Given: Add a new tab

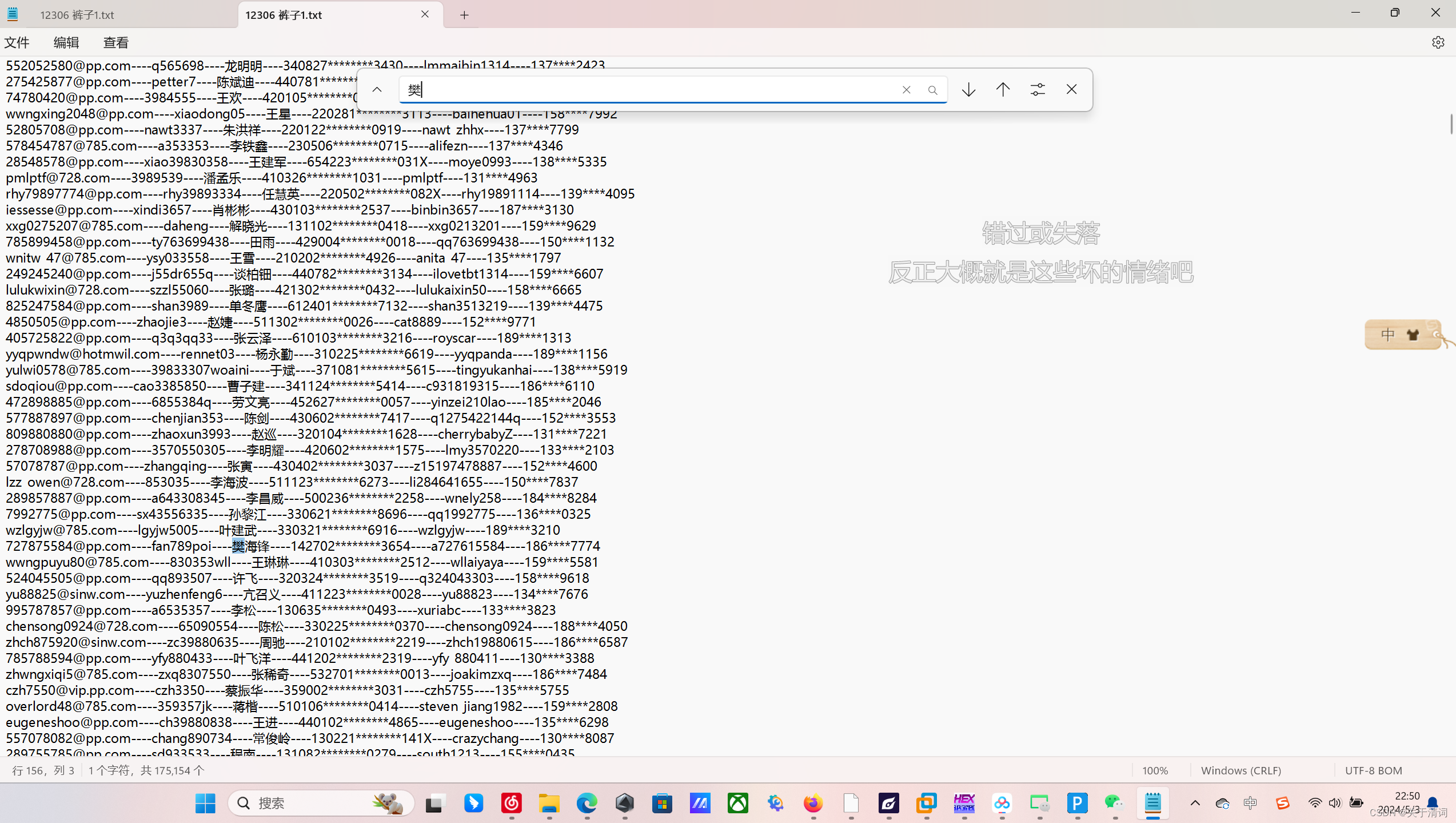Looking at the screenshot, I should point(464,15).
